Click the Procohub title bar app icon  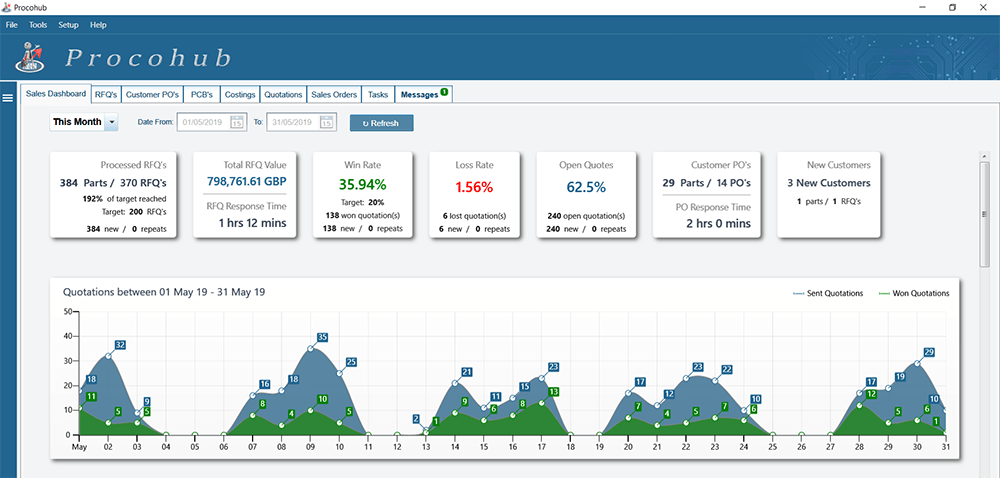click(x=6, y=7)
